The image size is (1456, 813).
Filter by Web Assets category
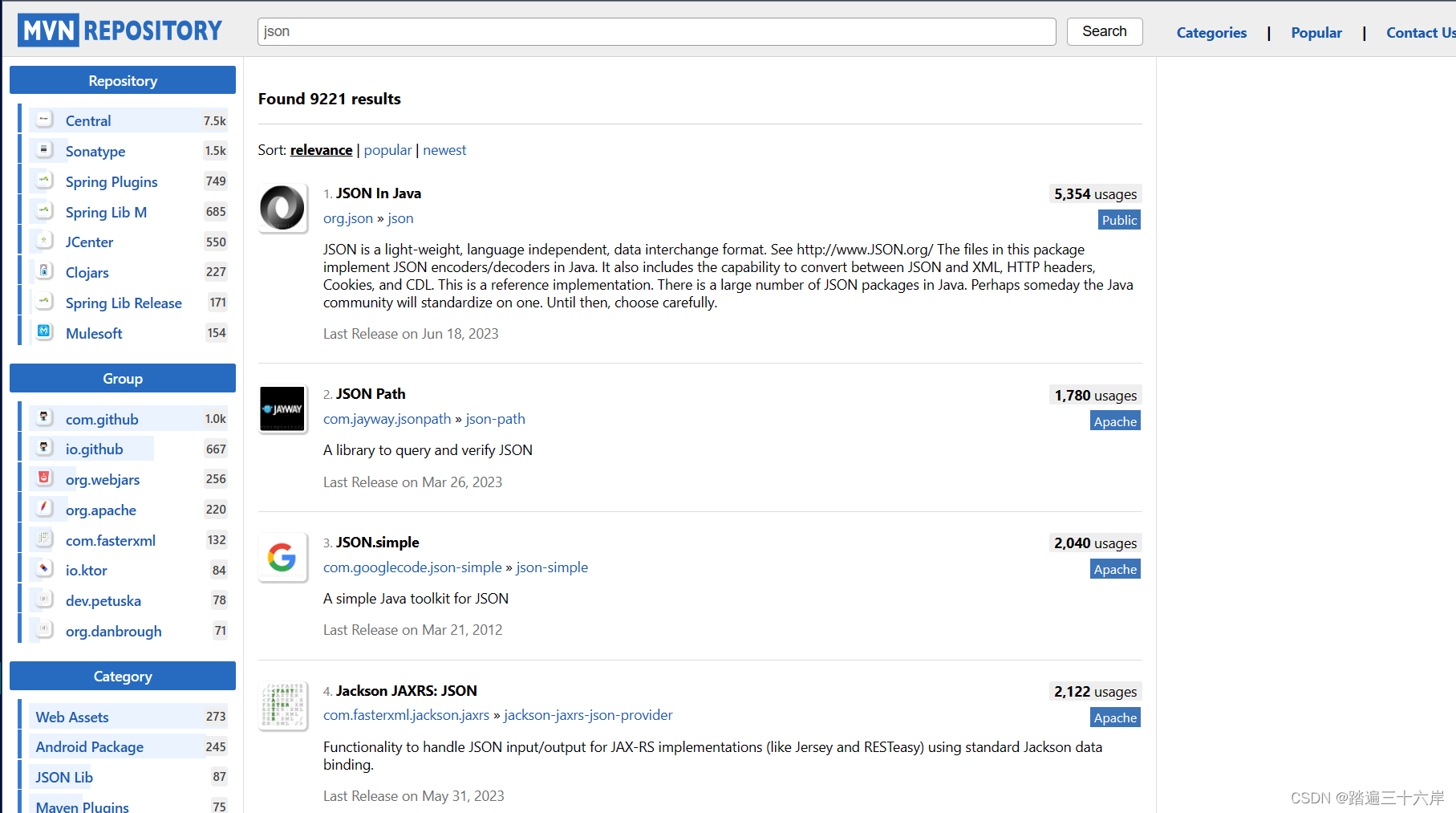(x=72, y=717)
